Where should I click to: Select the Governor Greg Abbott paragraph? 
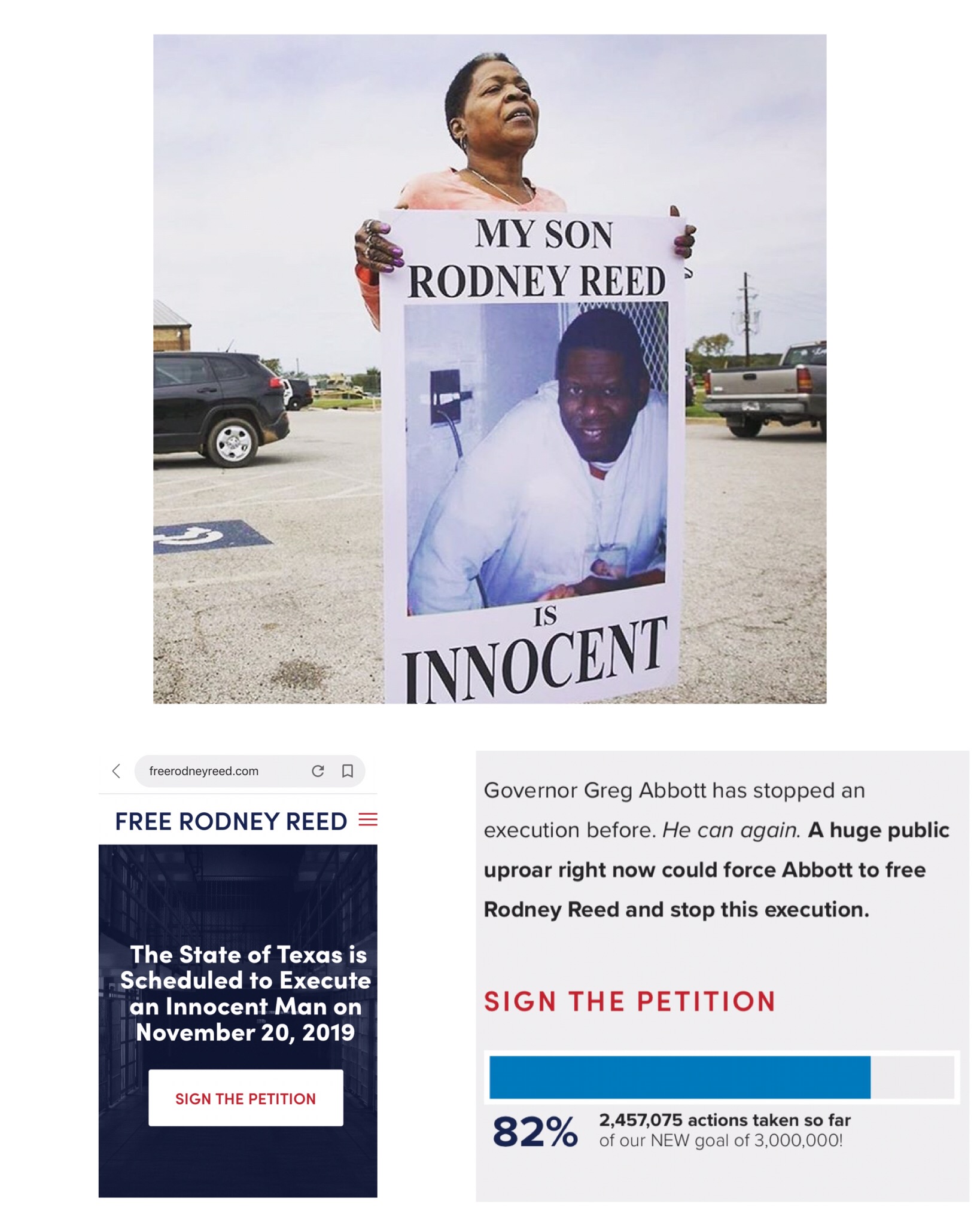coord(716,850)
